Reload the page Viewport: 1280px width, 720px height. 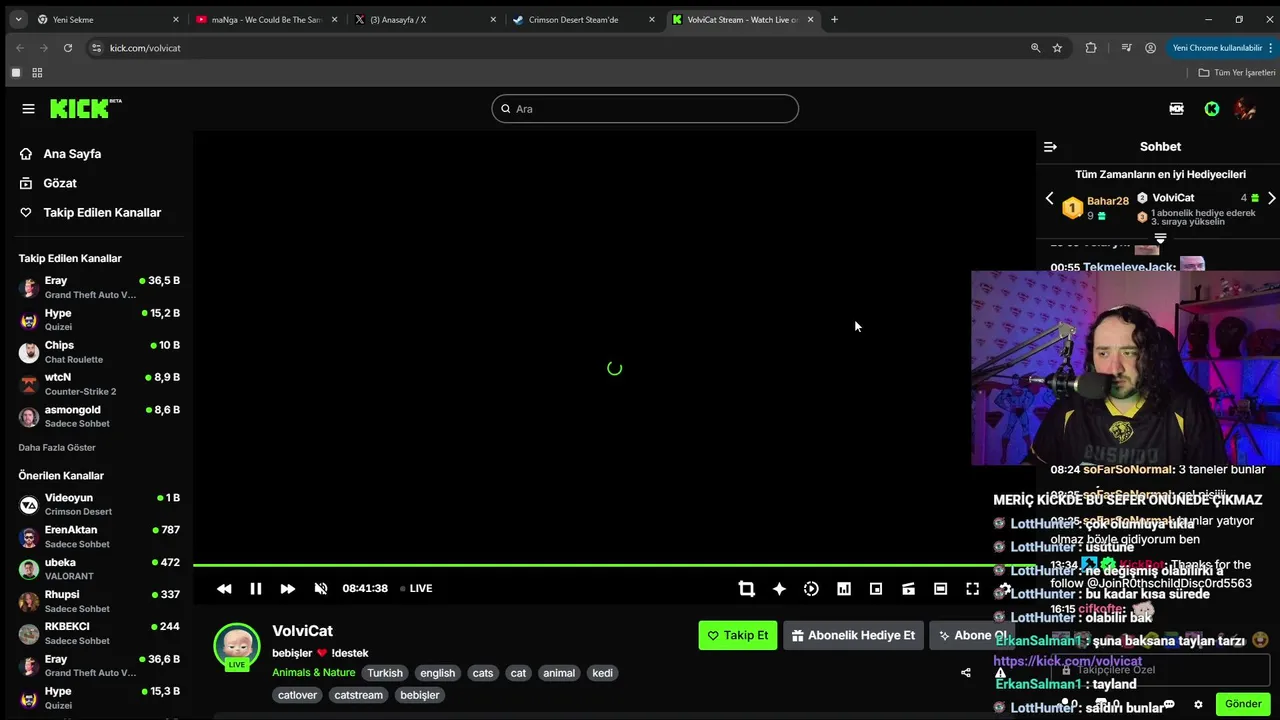[x=68, y=48]
